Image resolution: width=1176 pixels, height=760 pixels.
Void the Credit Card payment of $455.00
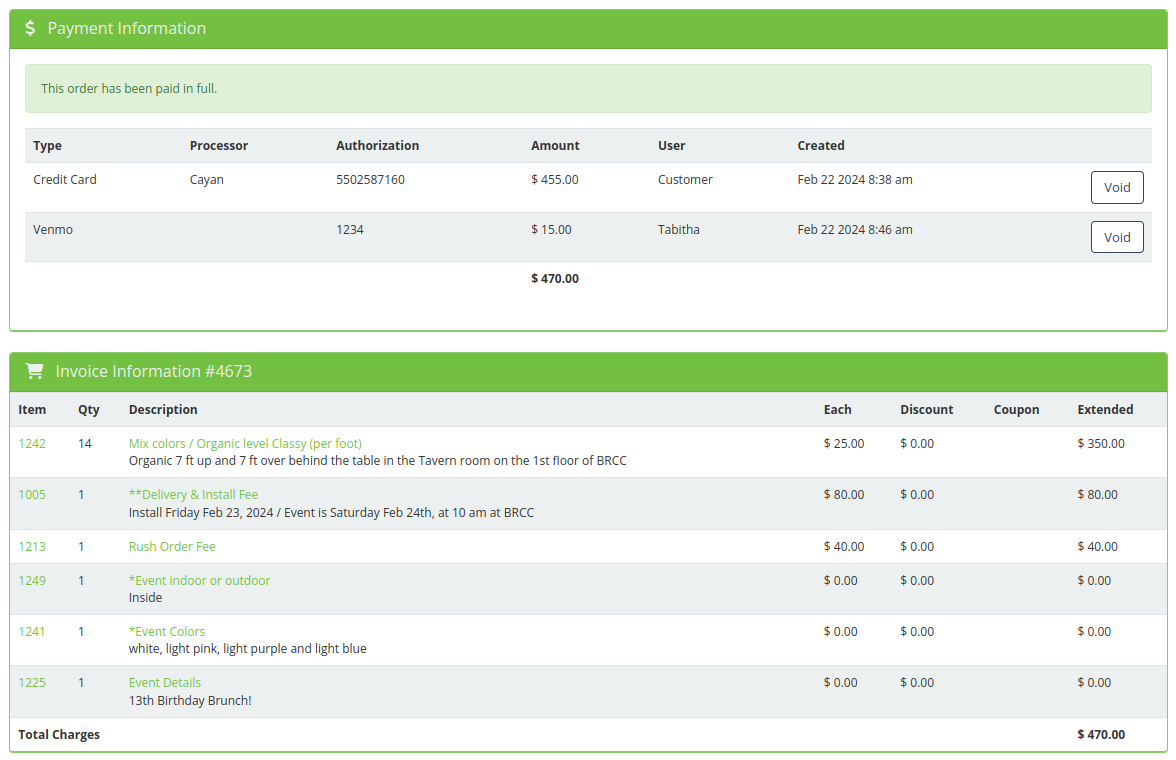coord(1117,188)
